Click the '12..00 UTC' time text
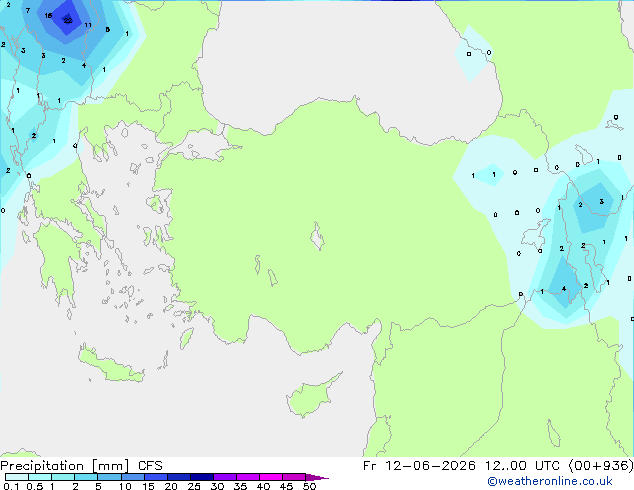This screenshot has height=490, width=634. click(x=522, y=466)
